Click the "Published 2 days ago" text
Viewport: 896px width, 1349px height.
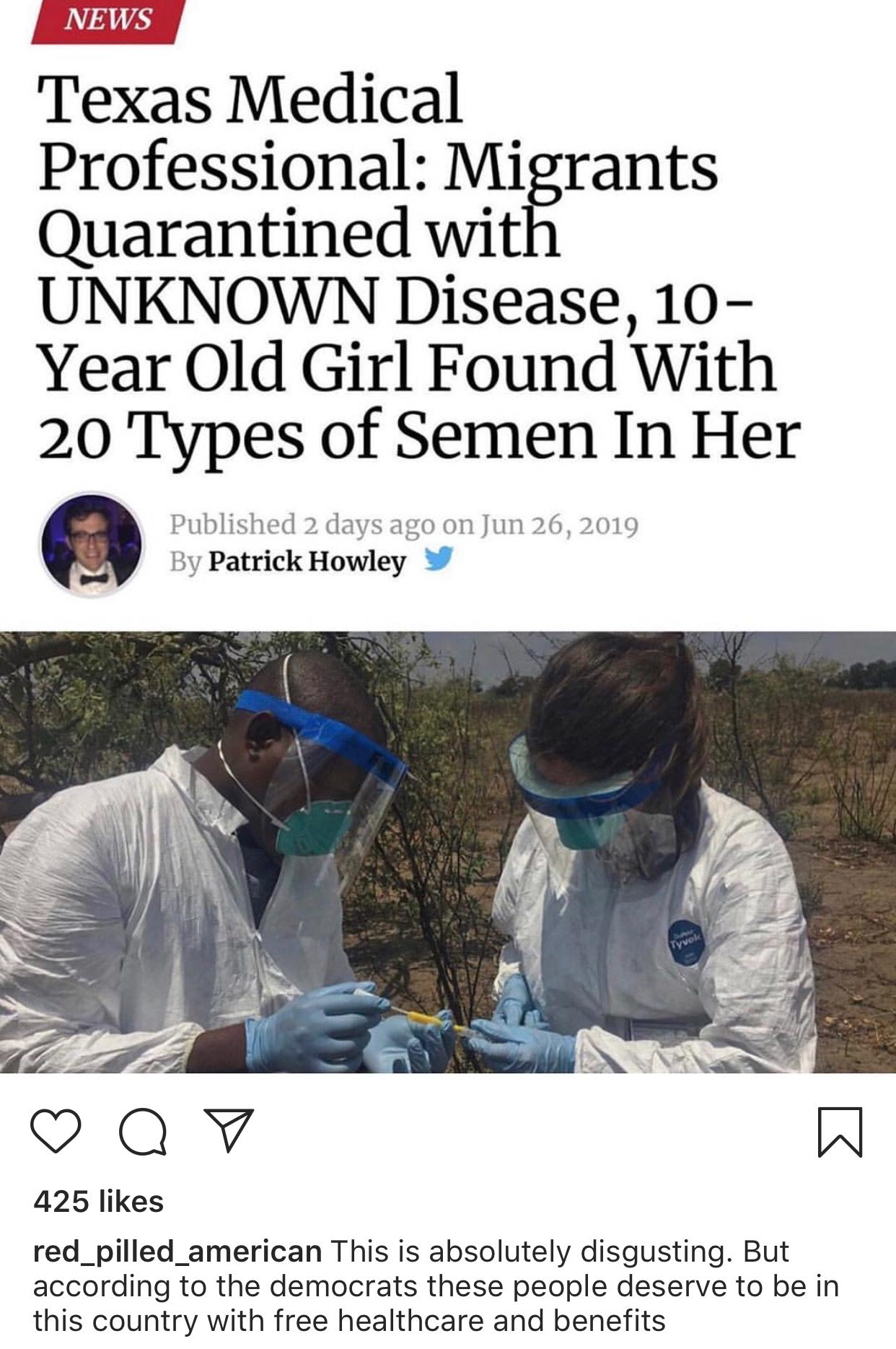pyautogui.click(x=302, y=525)
